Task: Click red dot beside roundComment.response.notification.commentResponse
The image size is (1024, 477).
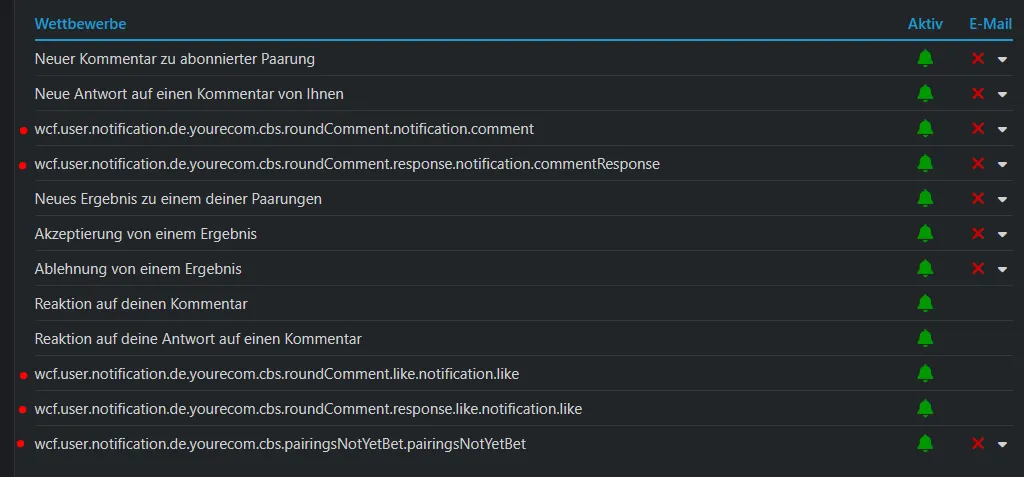Action: pyautogui.click(x=23, y=165)
